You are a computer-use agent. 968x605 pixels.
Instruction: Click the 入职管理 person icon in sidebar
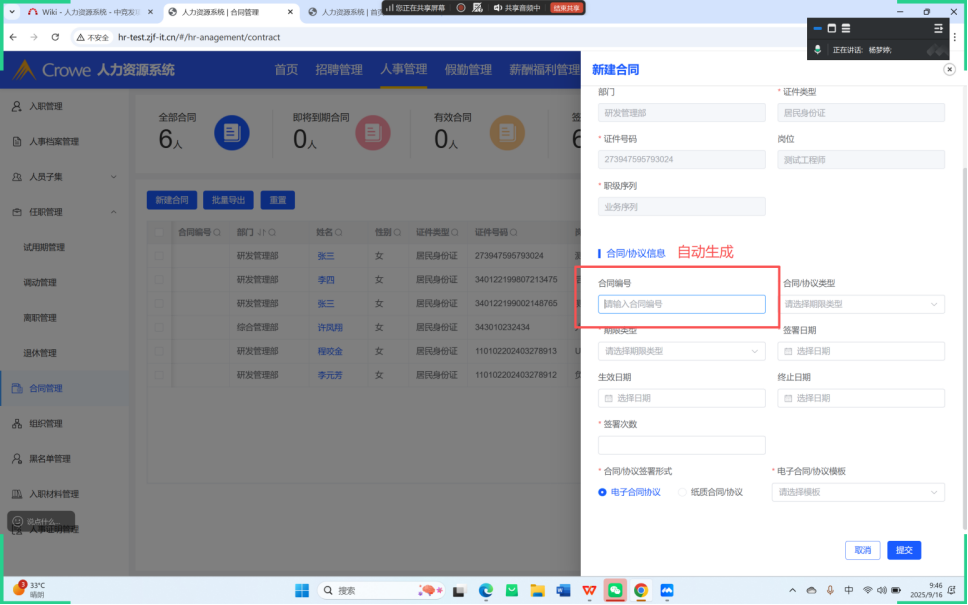[17, 106]
